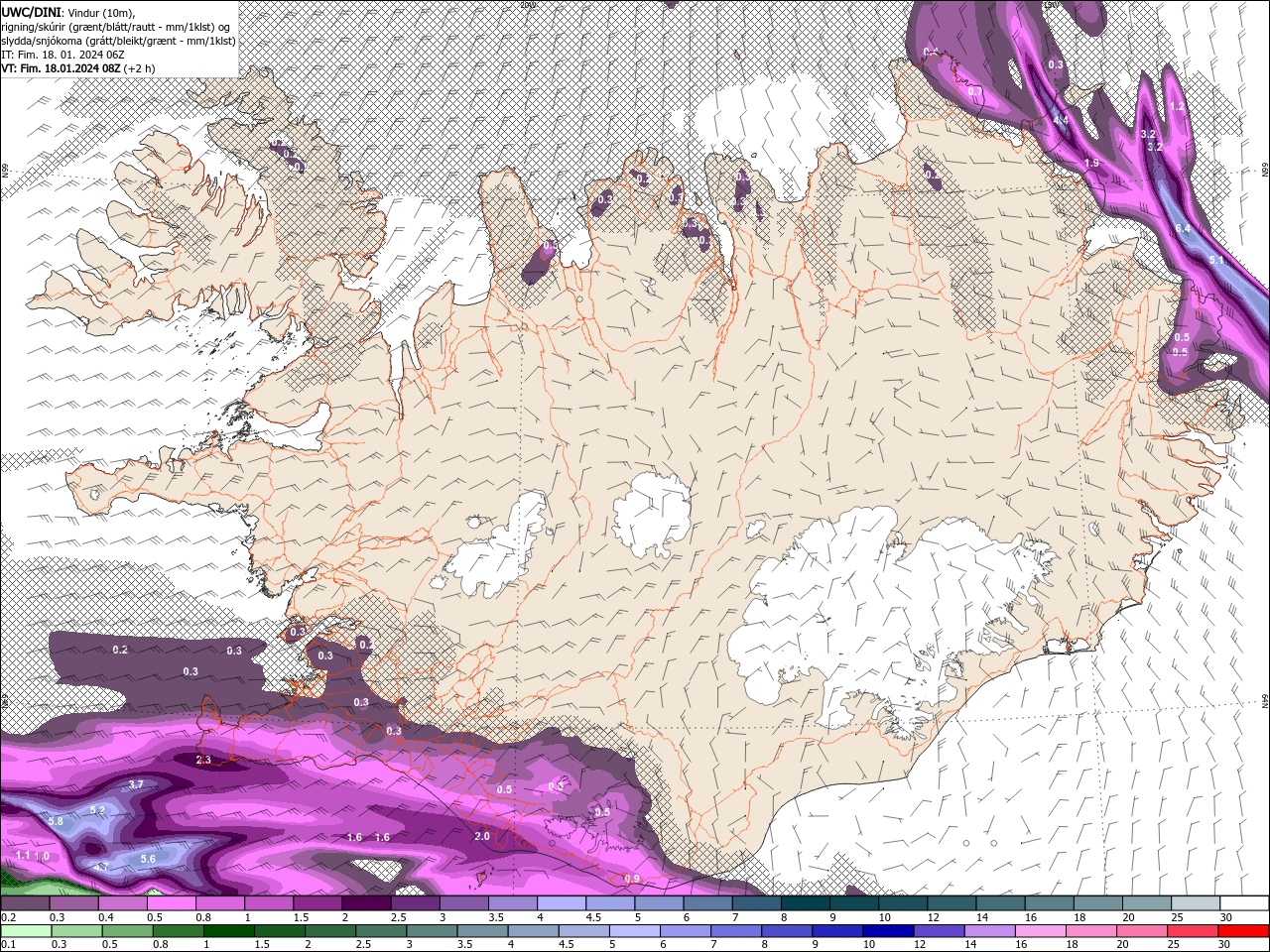Click the 5.1 precipitation value off the east coast

[x=1216, y=260]
